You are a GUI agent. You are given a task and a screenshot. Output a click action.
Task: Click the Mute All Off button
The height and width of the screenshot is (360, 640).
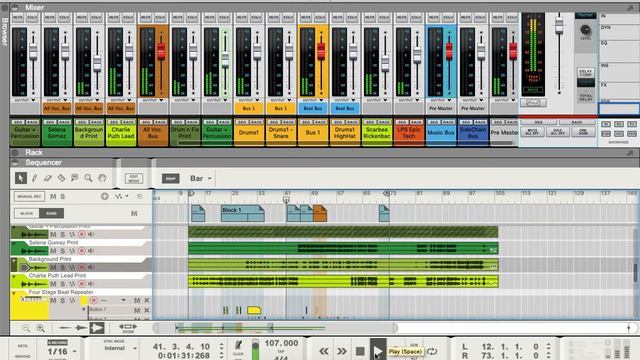[532, 132]
